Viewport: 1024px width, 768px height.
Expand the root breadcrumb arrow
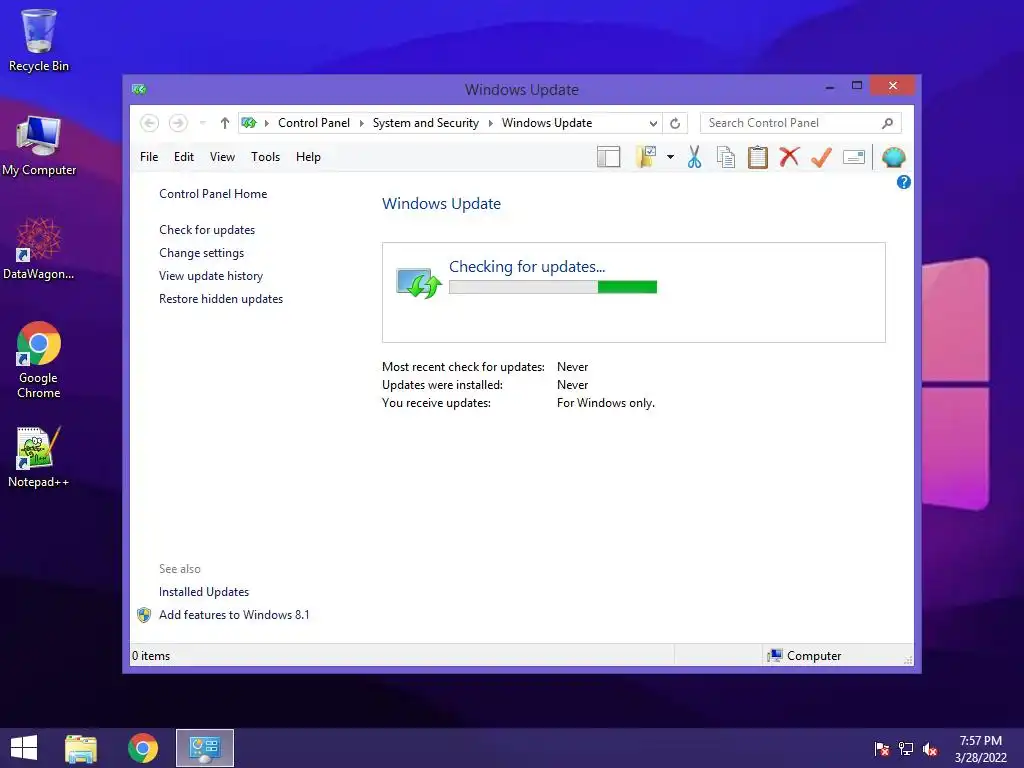pyautogui.click(x=266, y=123)
